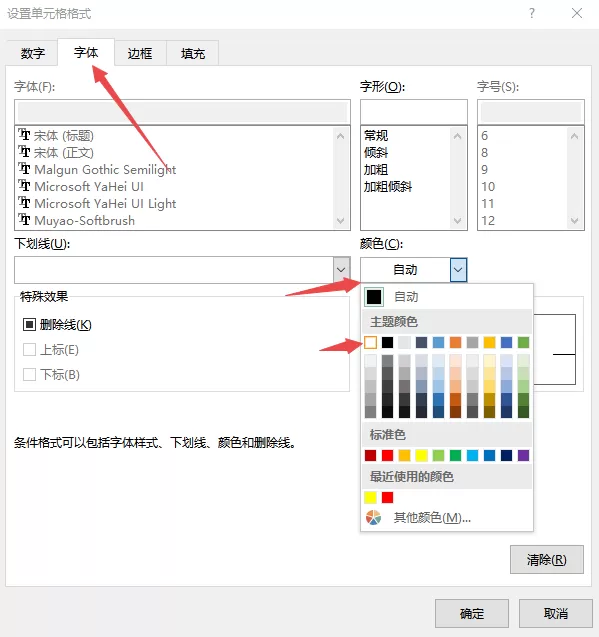The image size is (599, 637).
Task: Choose the plain Microsoft YaHei UI font
Action: pos(81,186)
